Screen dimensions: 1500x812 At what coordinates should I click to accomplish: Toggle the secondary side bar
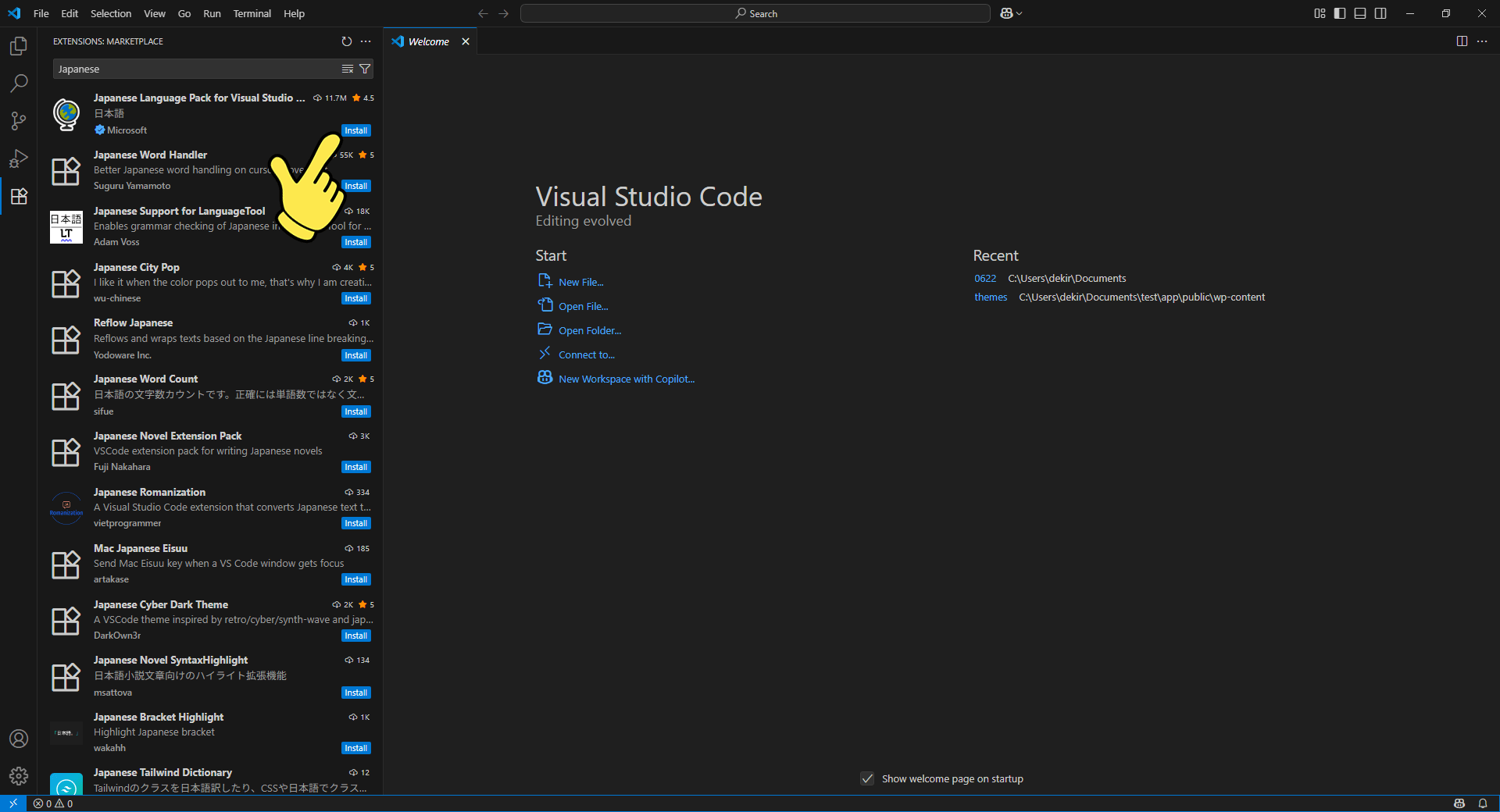tap(1380, 13)
